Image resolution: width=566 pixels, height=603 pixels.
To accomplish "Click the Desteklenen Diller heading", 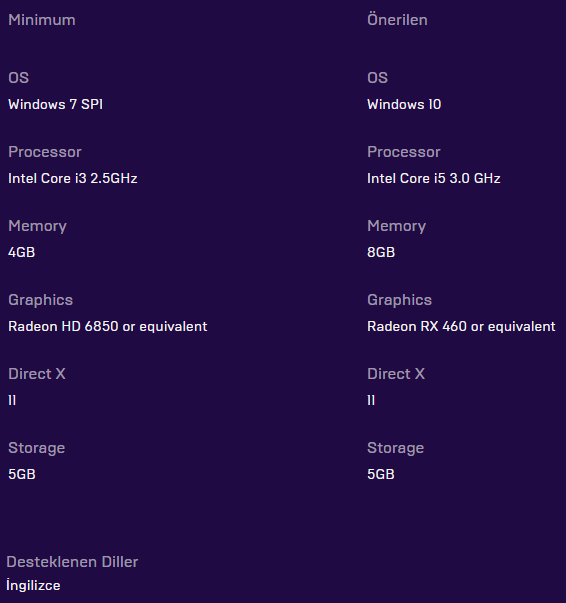I will (72, 562).
